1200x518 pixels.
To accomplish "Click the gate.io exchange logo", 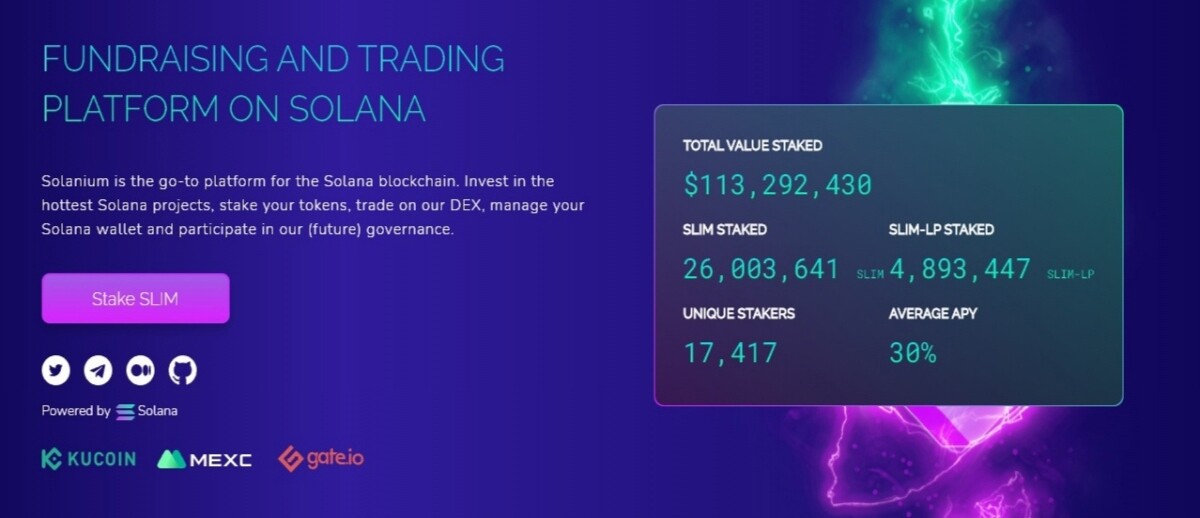I will click(321, 459).
